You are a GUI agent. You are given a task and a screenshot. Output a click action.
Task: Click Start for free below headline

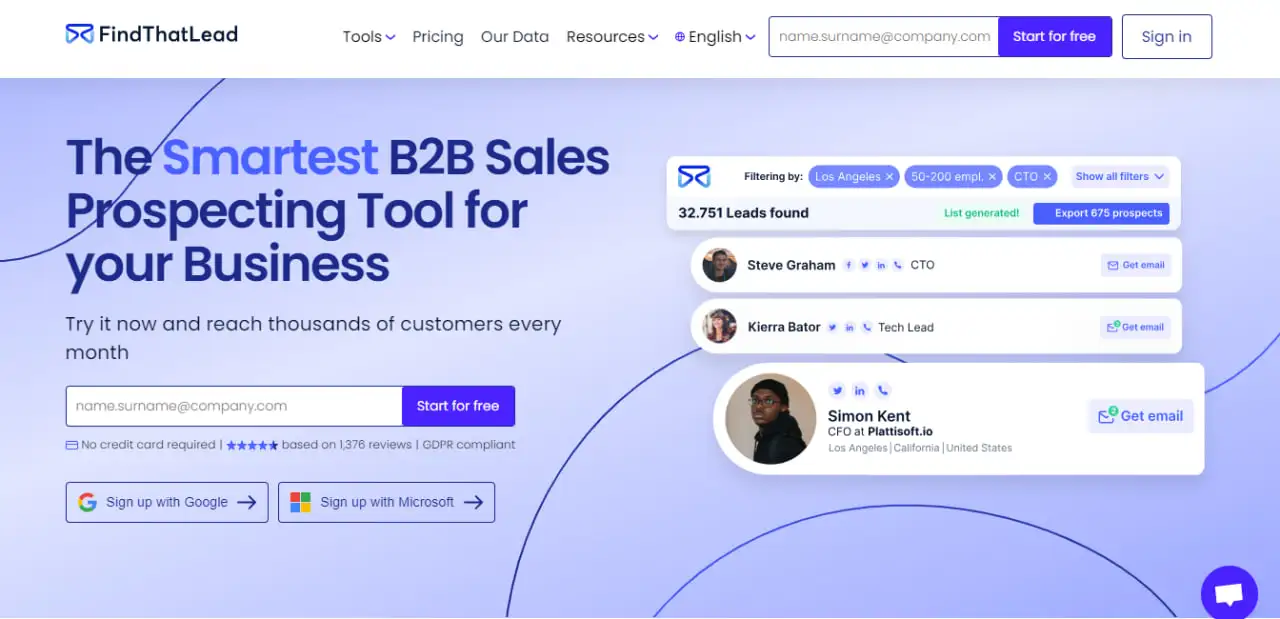[x=458, y=406]
